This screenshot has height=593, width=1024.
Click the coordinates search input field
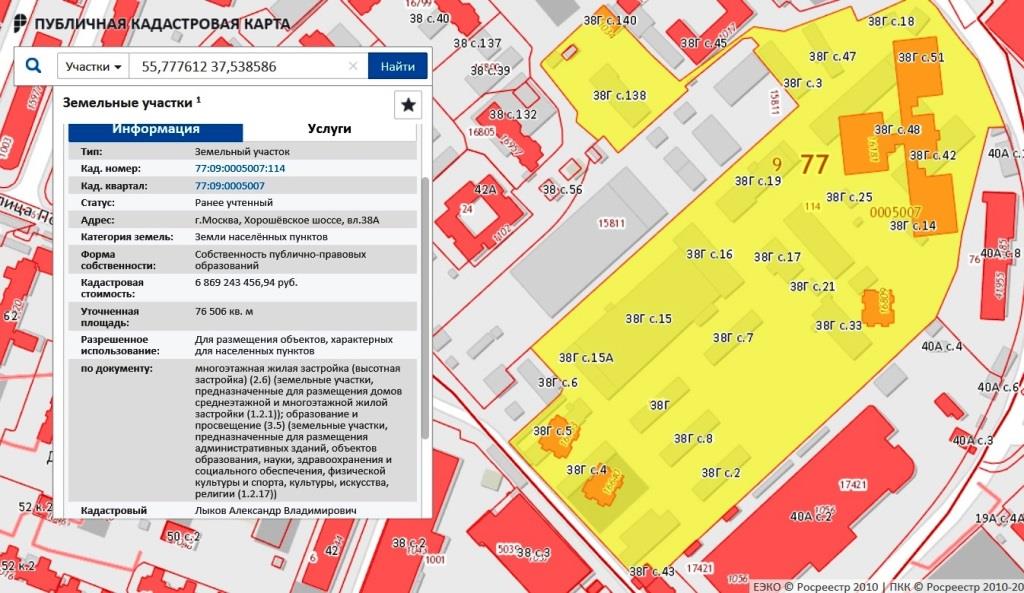coord(240,67)
